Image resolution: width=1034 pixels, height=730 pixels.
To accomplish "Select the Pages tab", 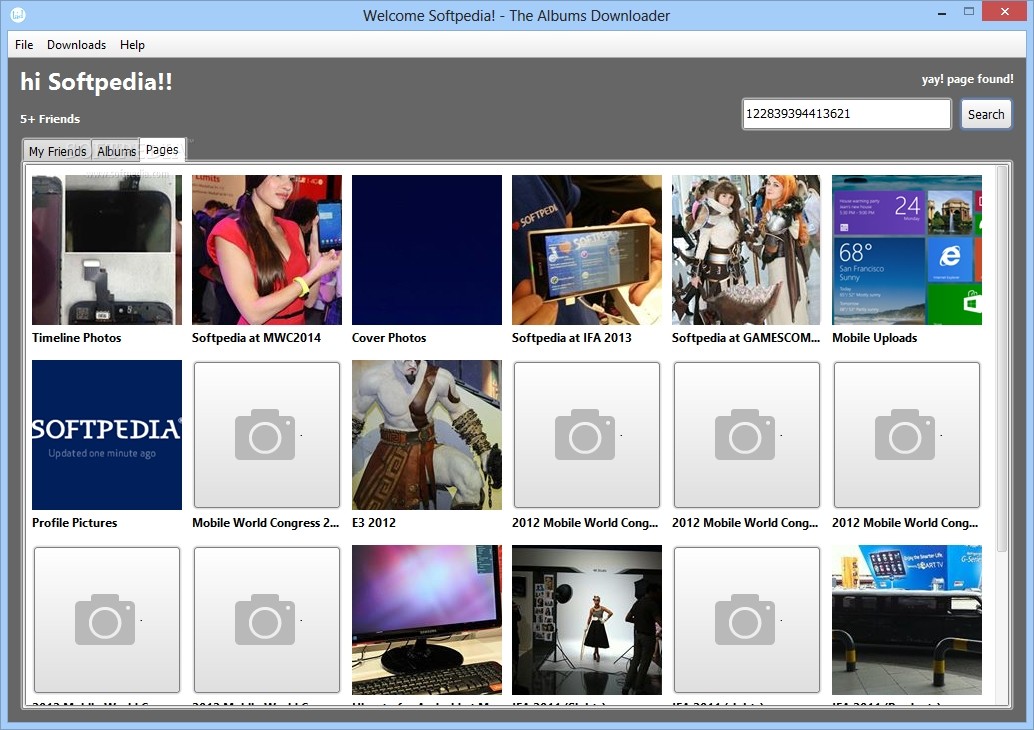I will click(x=162, y=150).
